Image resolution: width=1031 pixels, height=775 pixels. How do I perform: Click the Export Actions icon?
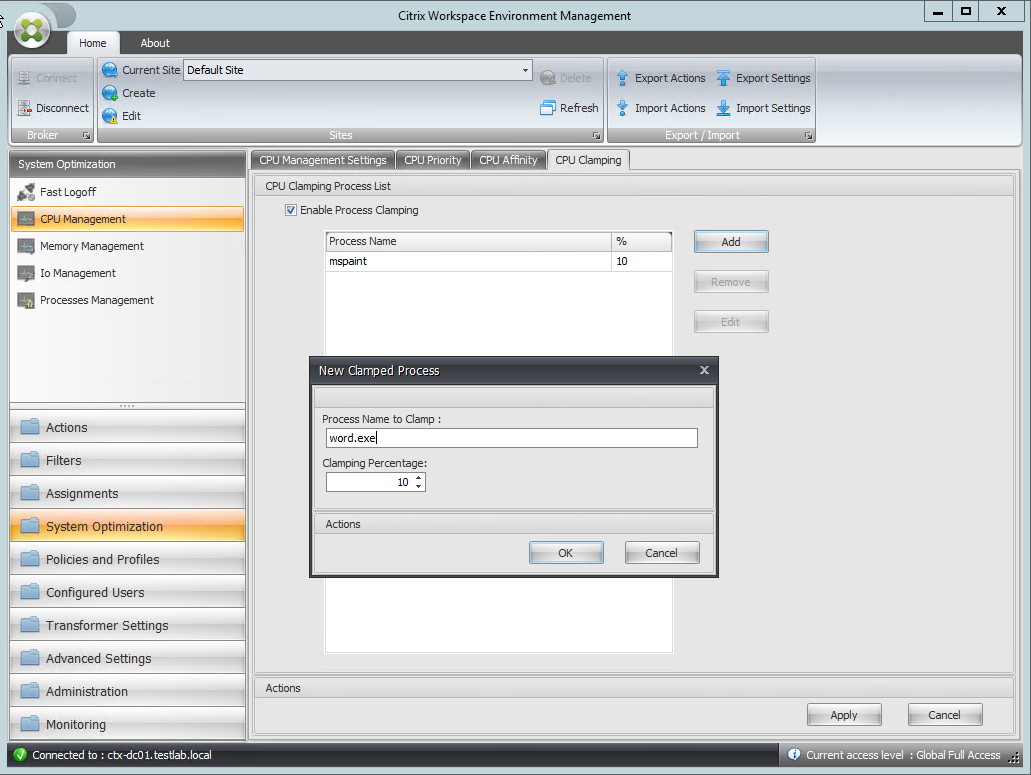[622, 78]
